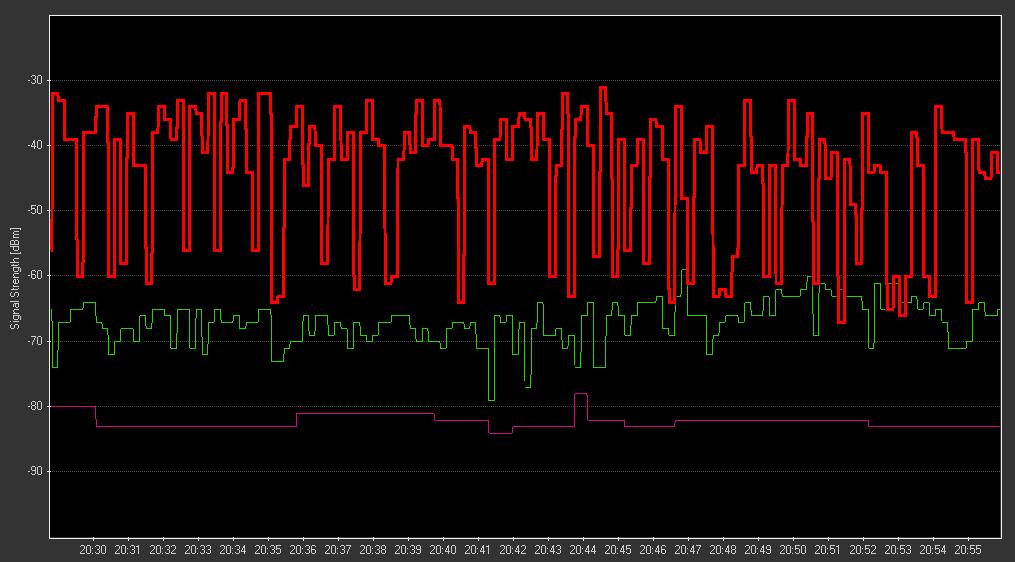Viewport: 1015px width, 562px height.
Task: Click the 20:53 time label
Action: pos(898,550)
